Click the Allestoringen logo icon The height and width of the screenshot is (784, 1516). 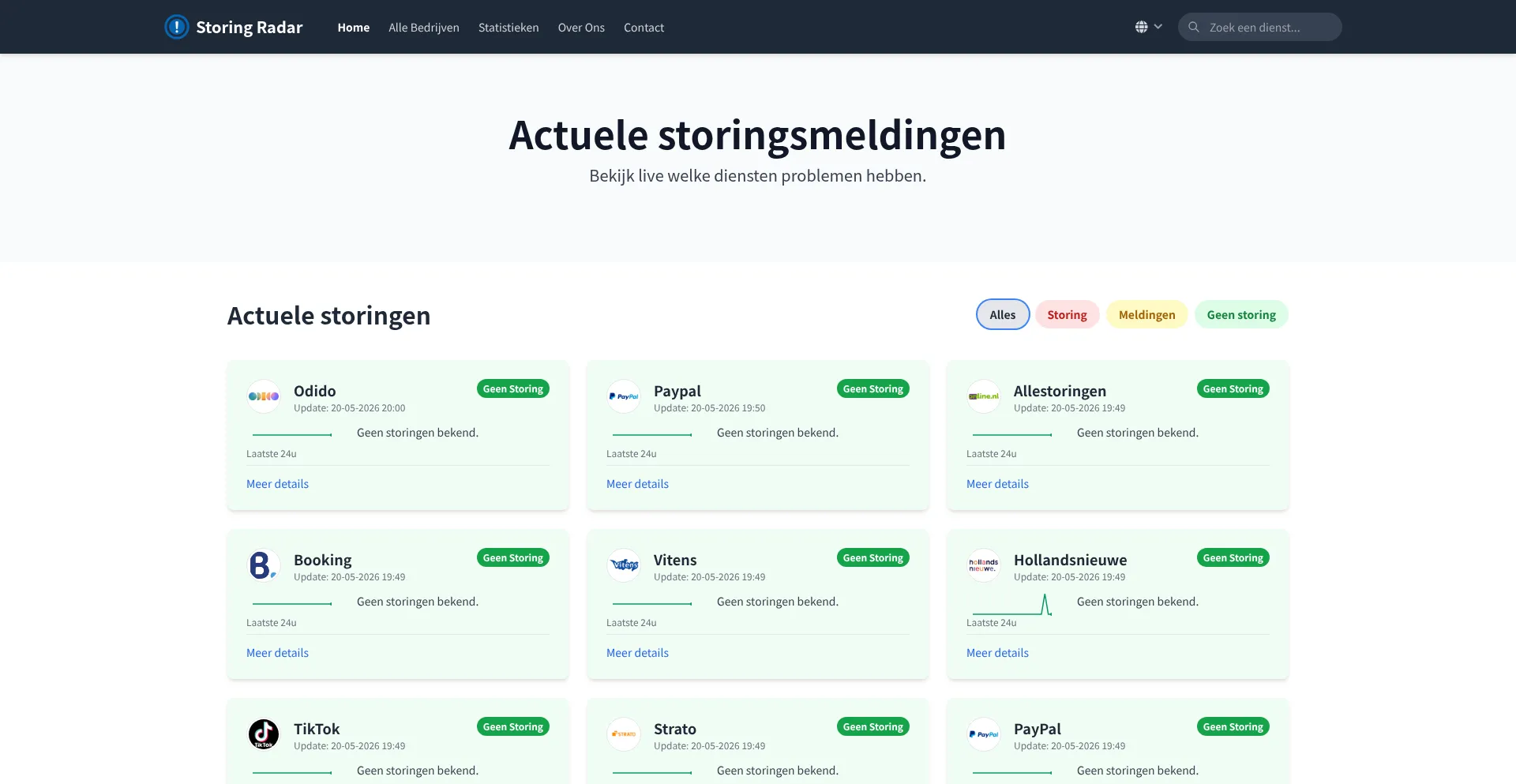tap(984, 396)
